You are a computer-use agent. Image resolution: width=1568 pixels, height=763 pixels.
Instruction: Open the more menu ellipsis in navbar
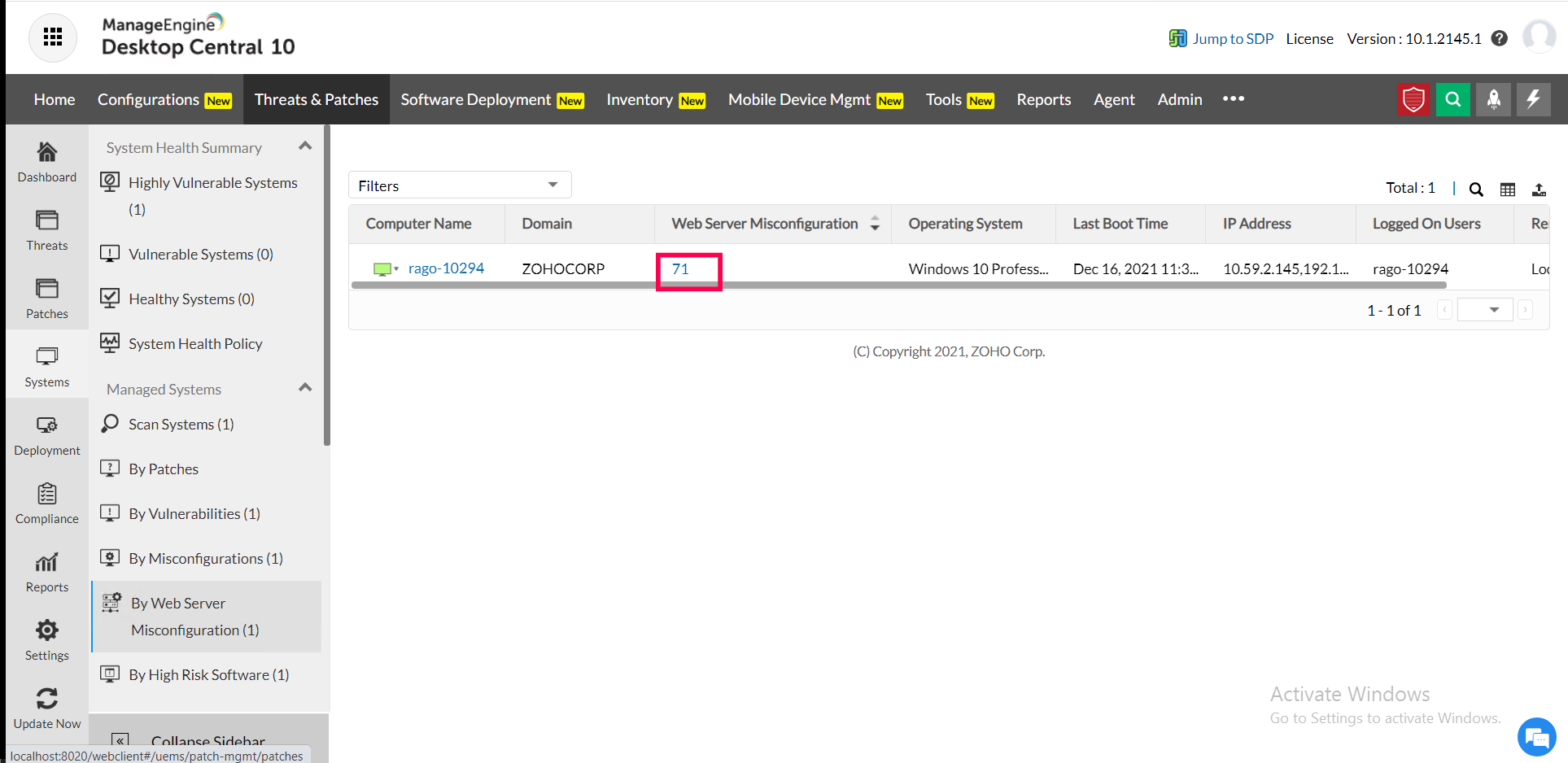point(1234,98)
